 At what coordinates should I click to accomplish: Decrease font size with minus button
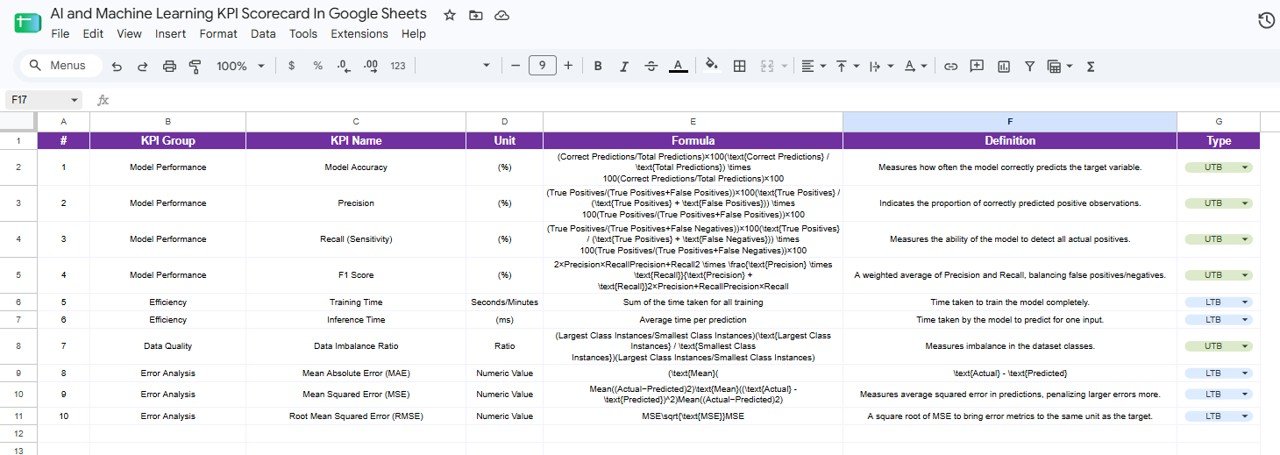pyautogui.click(x=515, y=66)
